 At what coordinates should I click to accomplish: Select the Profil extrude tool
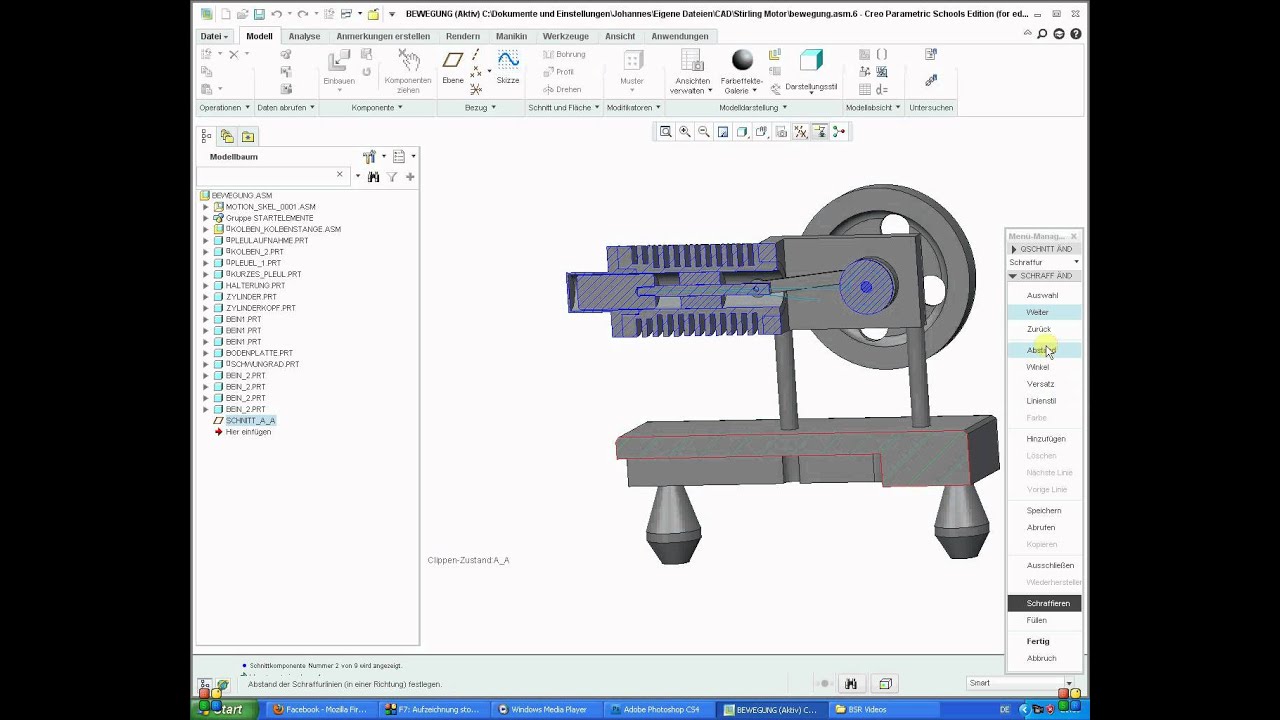click(559, 72)
